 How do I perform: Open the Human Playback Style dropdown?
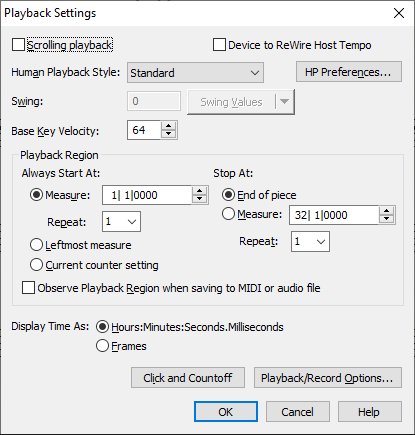pos(195,73)
